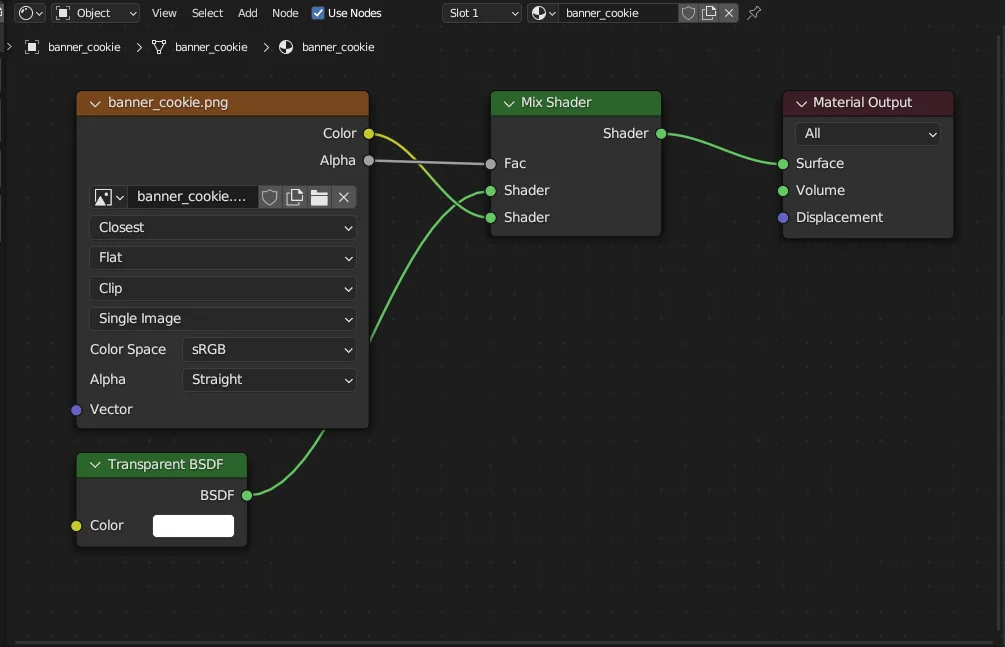Screen dimensions: 1005x647
Task: Collapse the banner_cookie.png node
Action: 96,103
